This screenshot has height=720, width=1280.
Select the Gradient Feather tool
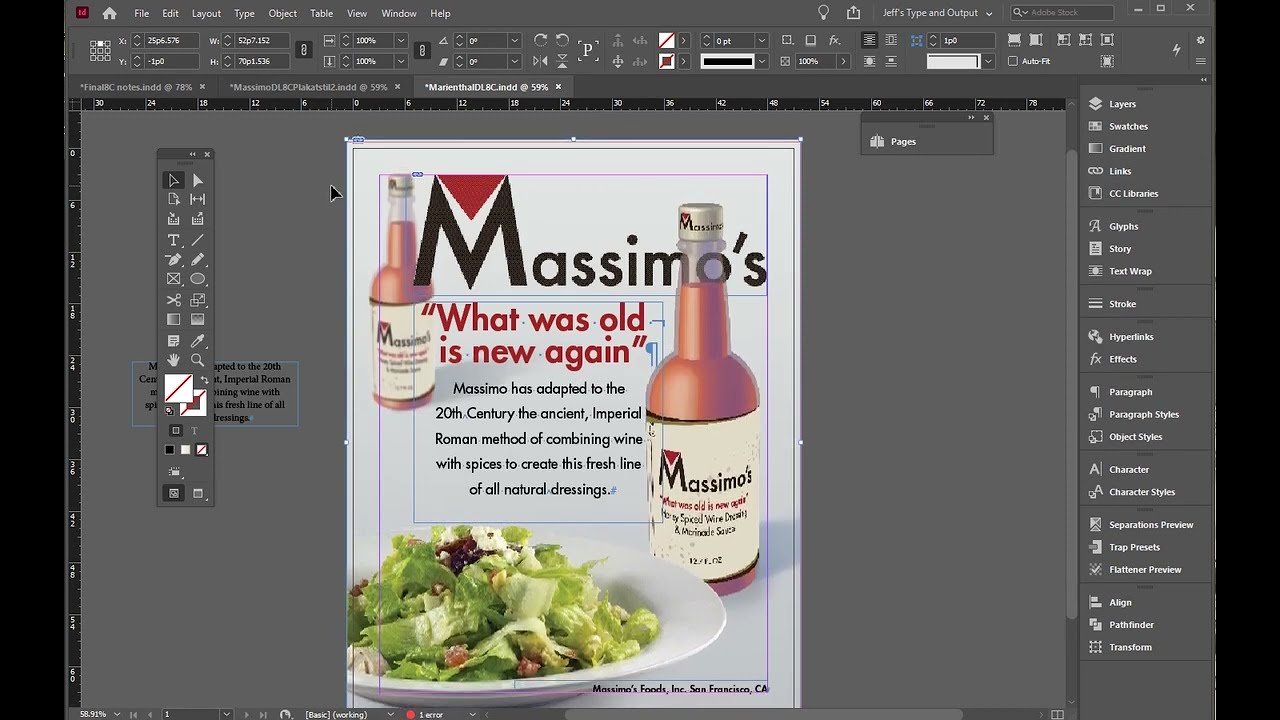click(198, 320)
